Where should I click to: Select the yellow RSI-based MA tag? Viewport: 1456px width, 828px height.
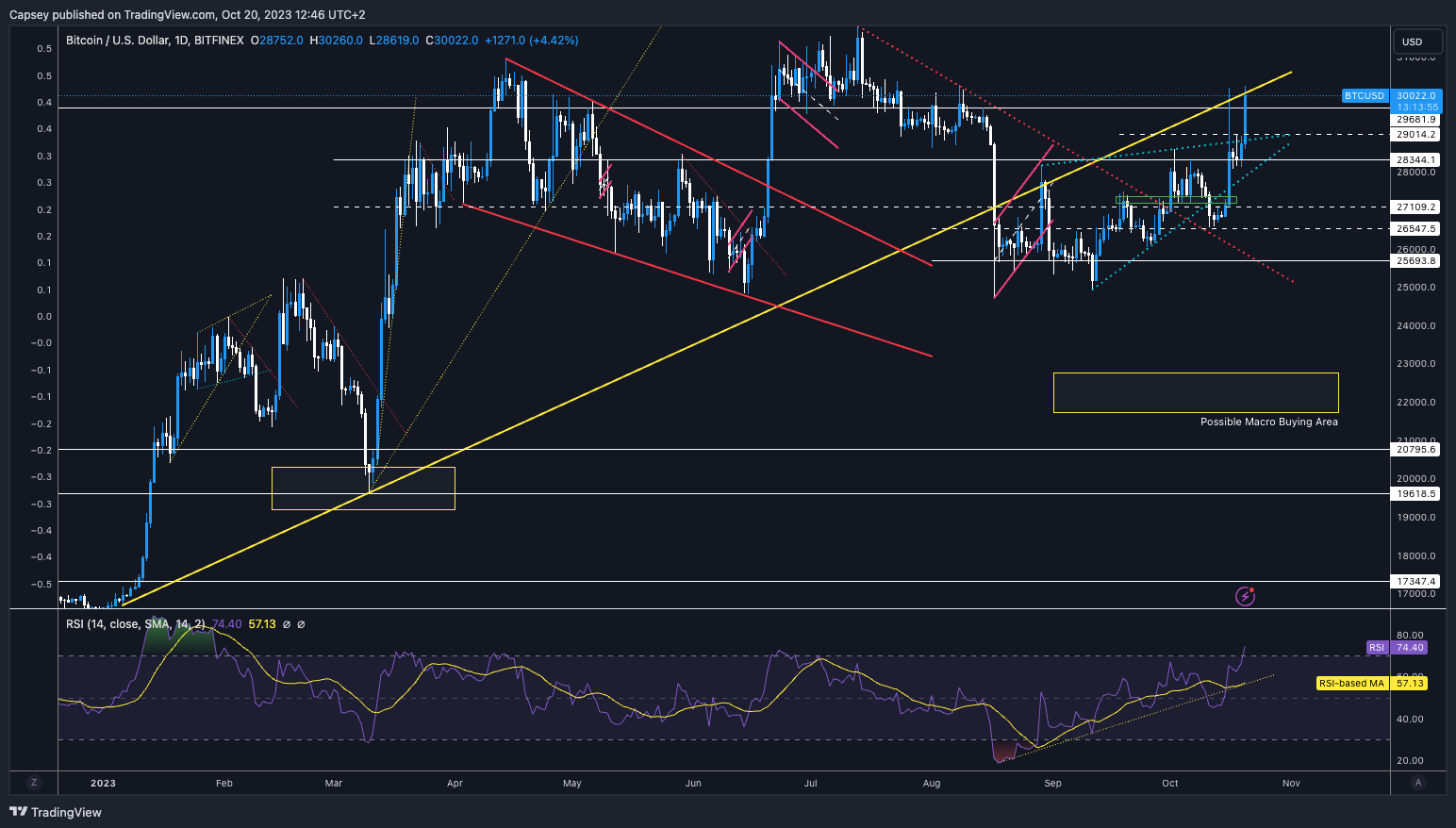1350,683
